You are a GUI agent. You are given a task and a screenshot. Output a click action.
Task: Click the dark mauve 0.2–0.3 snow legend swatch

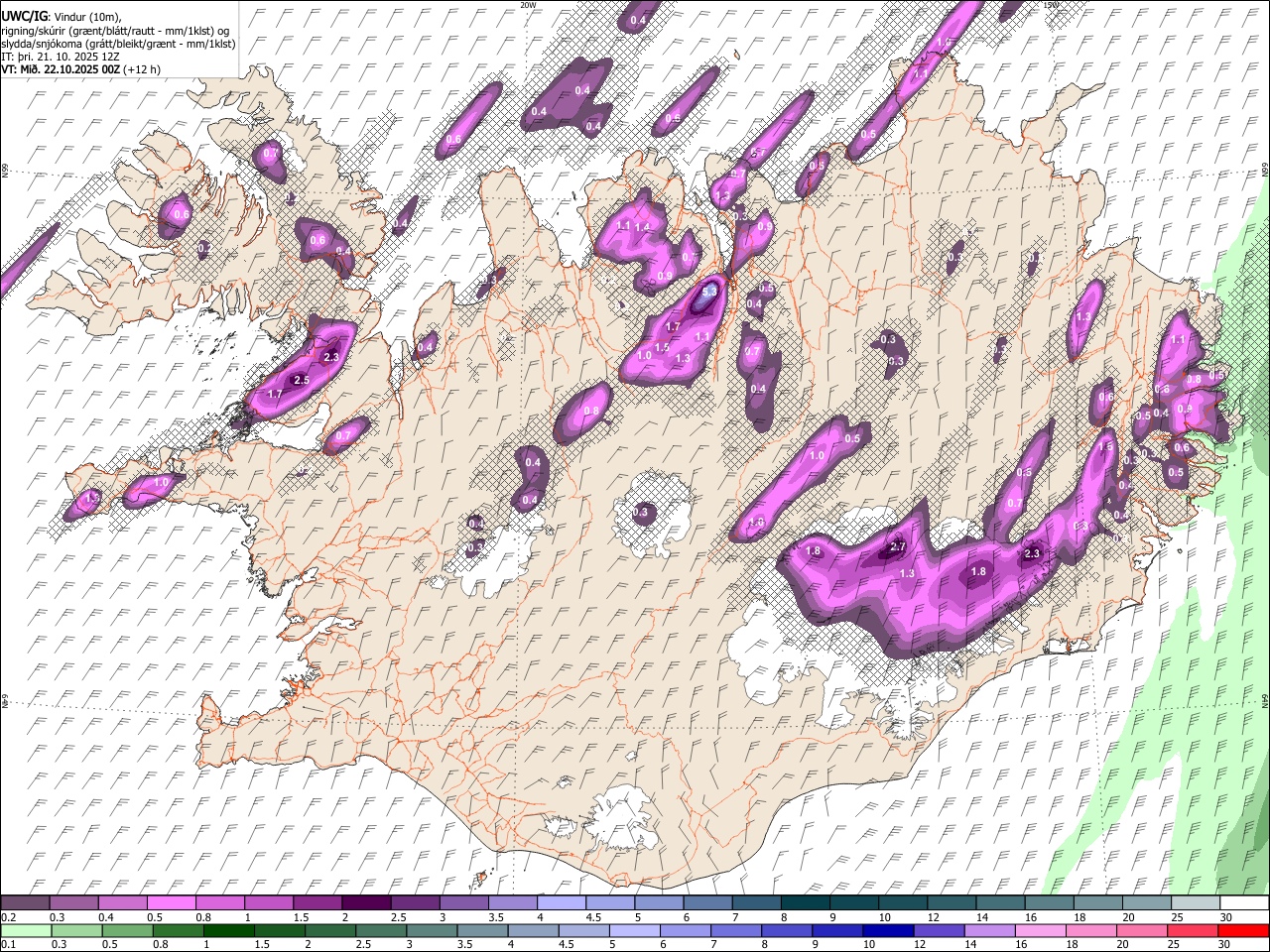tap(25, 903)
